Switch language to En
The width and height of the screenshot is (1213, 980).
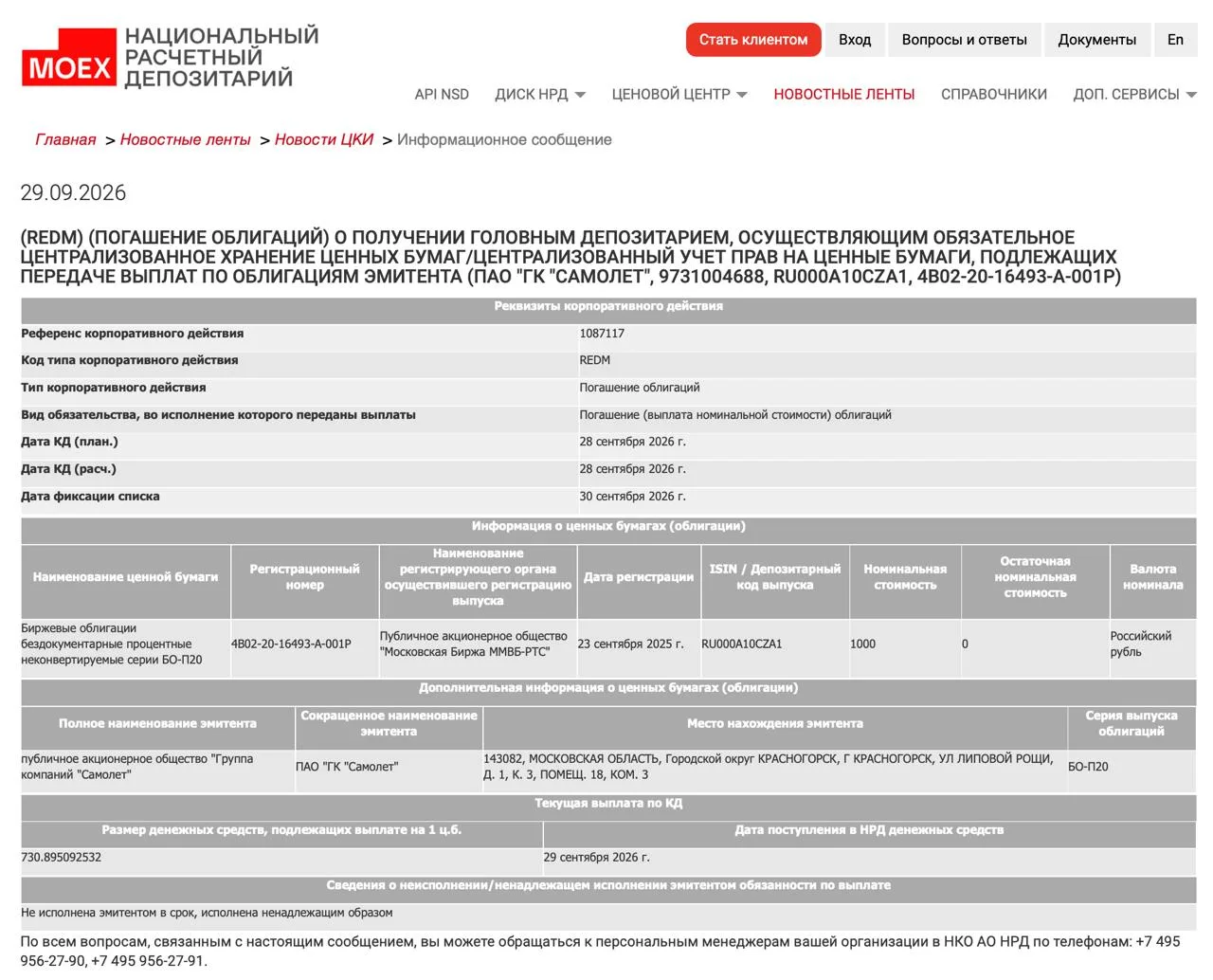1175,40
